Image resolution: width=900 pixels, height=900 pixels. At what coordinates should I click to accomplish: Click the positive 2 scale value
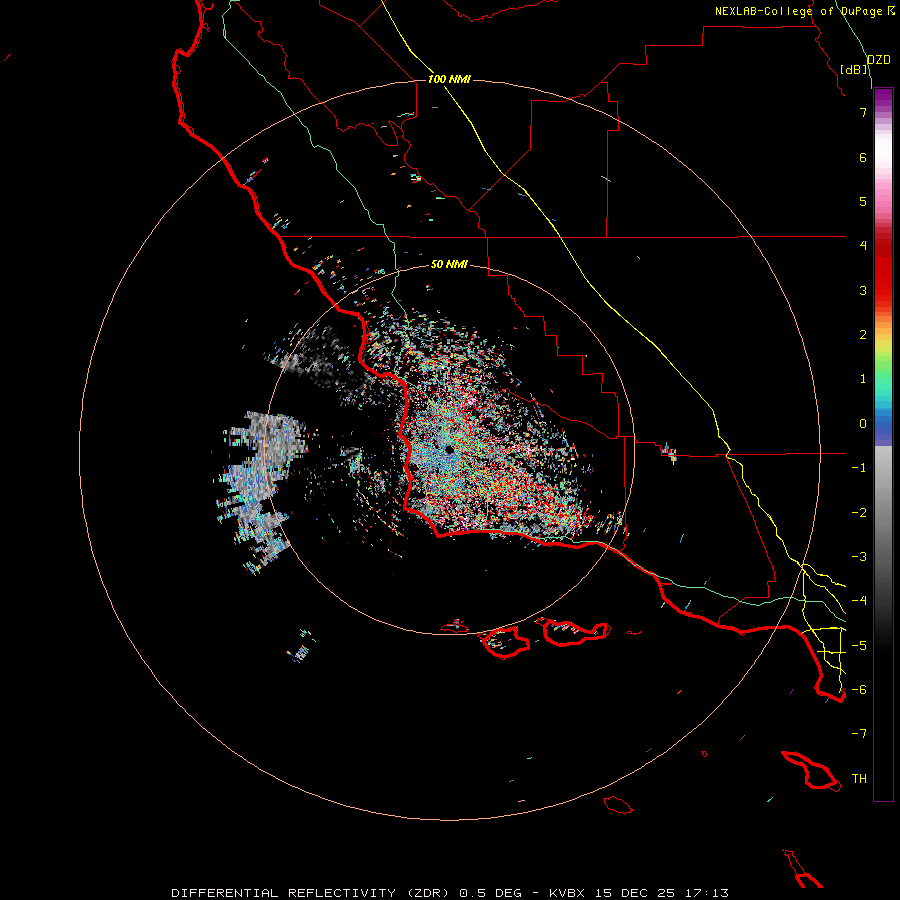[863, 335]
